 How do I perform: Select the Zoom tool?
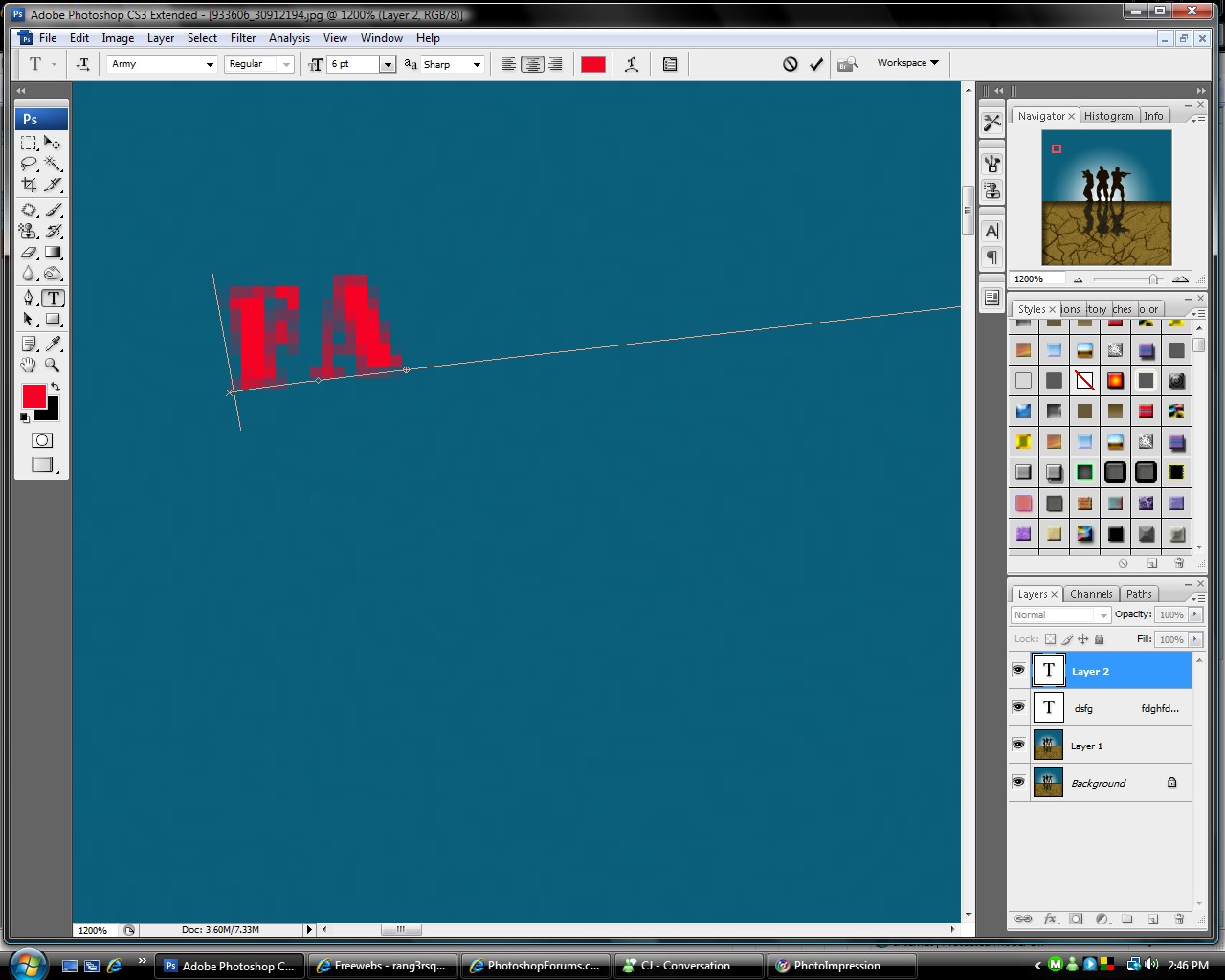[54, 366]
